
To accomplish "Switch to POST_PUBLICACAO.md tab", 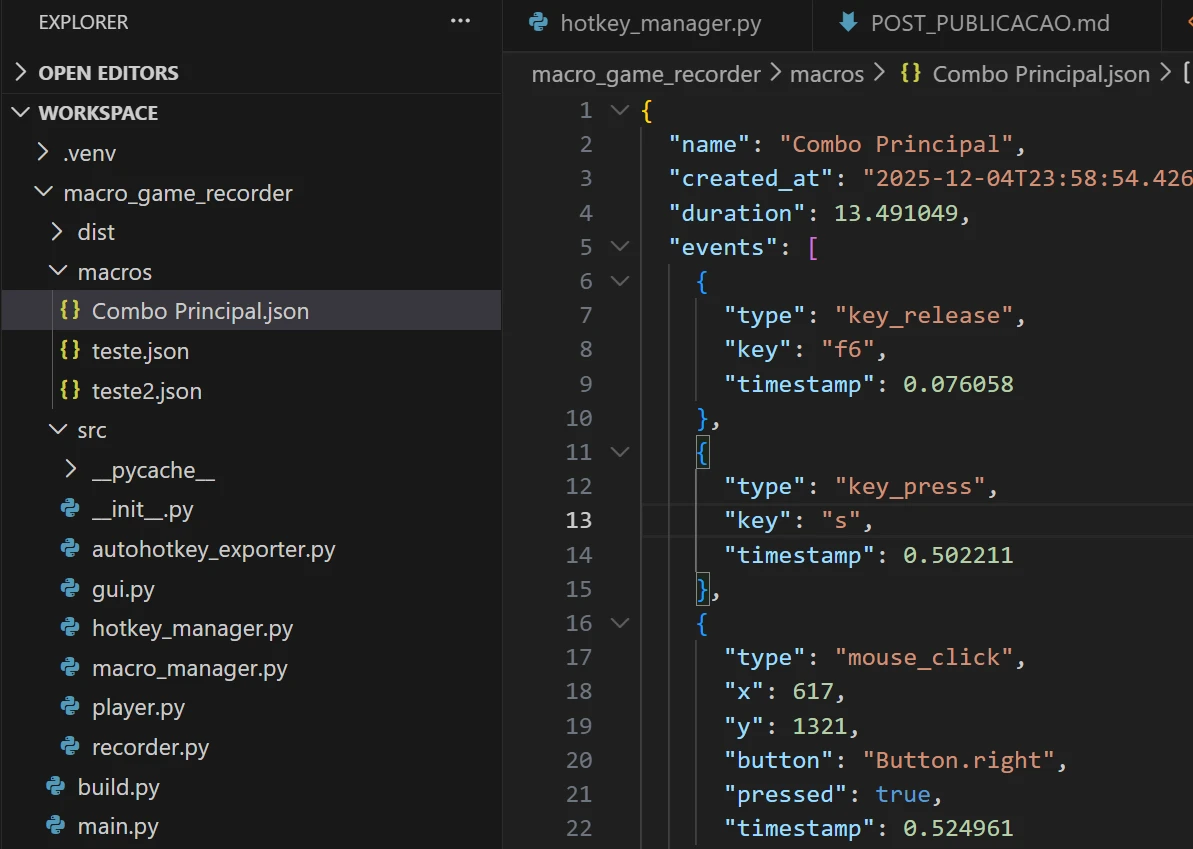I will point(990,23).
